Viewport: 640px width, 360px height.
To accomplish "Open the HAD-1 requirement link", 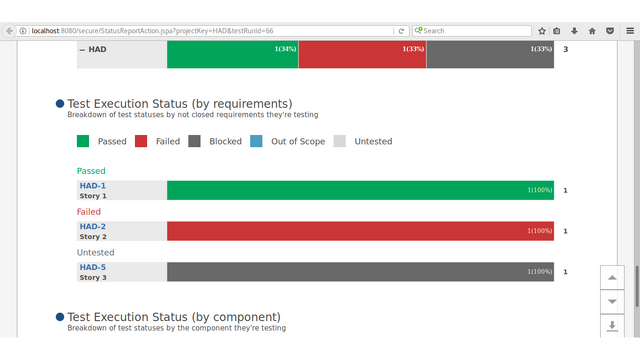I will (93, 186).
